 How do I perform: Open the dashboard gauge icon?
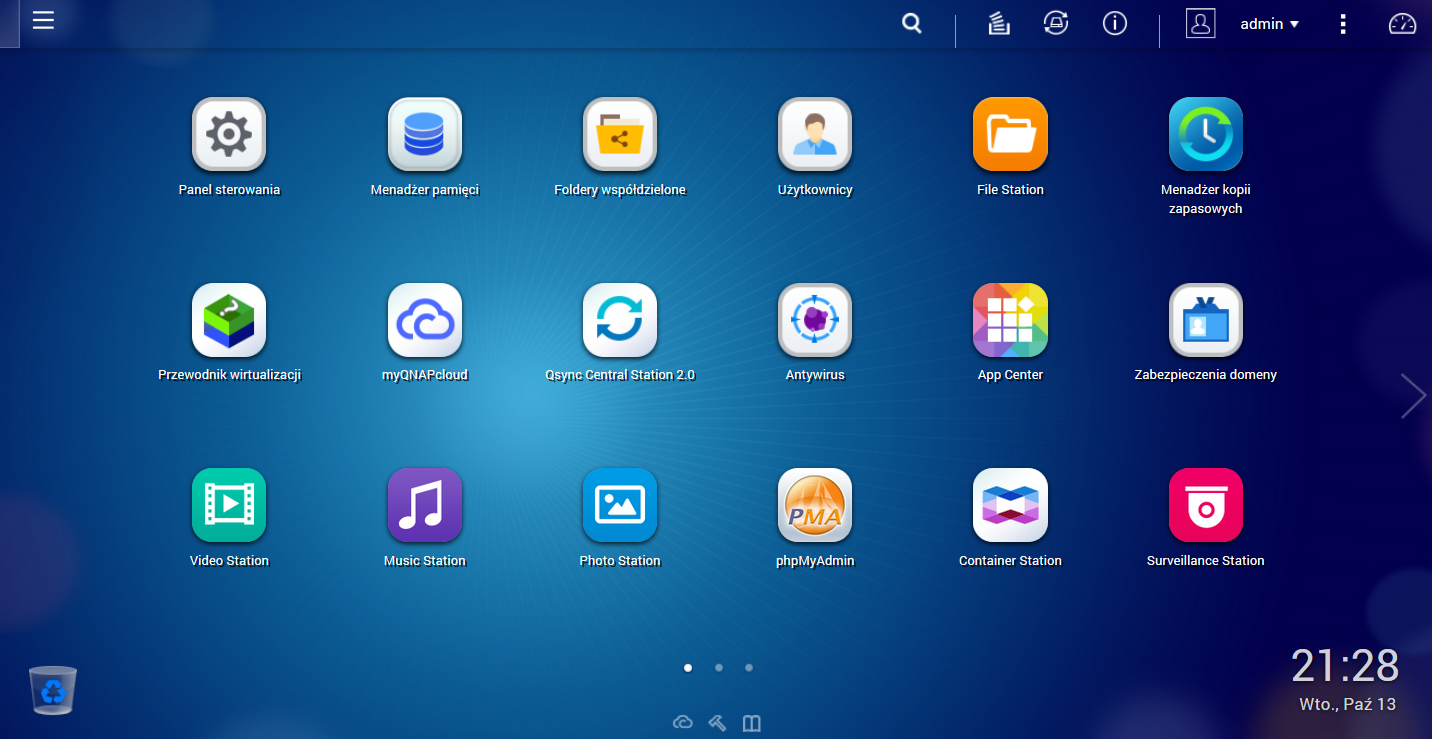coord(1403,24)
